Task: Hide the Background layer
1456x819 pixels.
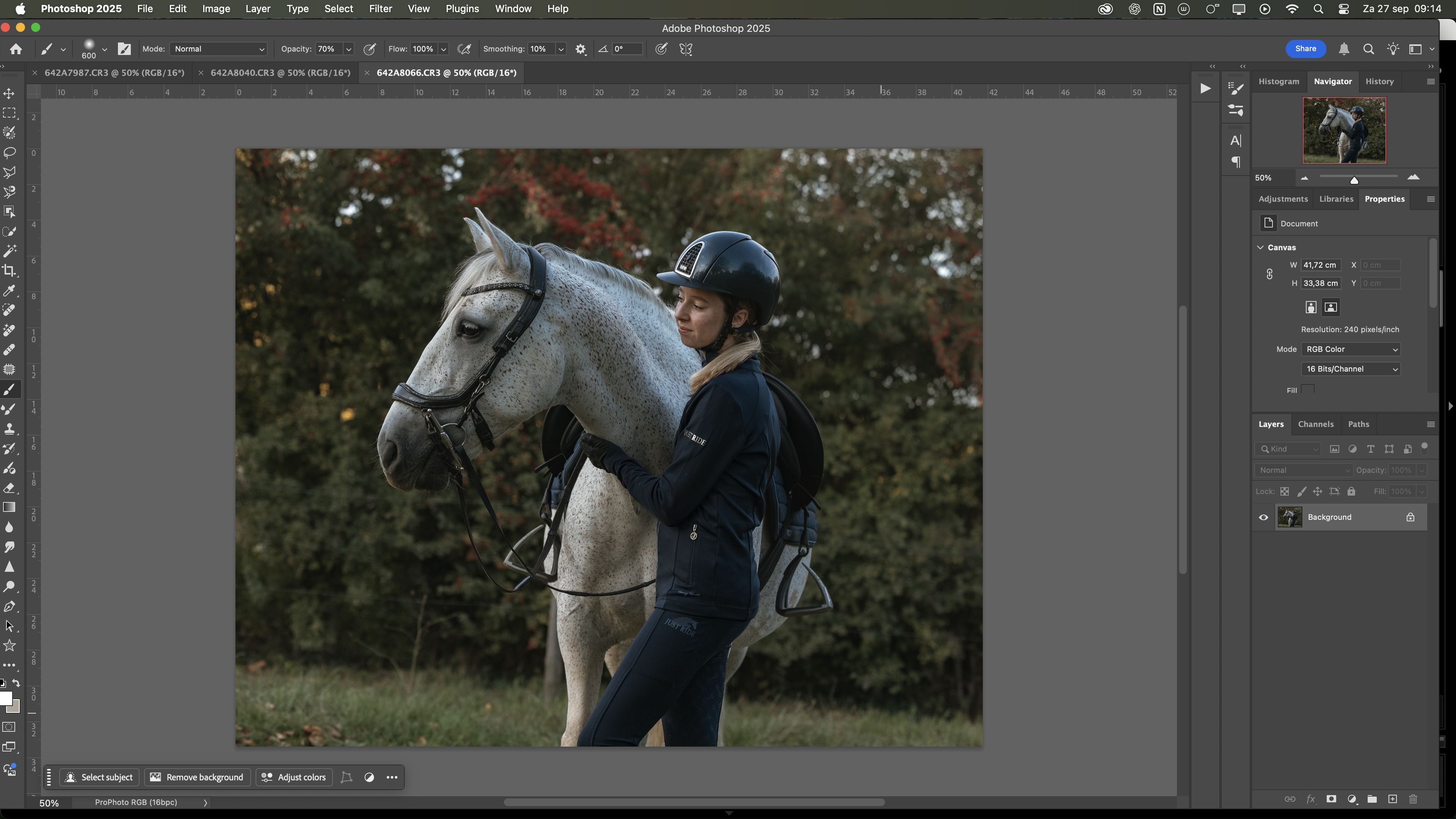Action: click(1264, 517)
